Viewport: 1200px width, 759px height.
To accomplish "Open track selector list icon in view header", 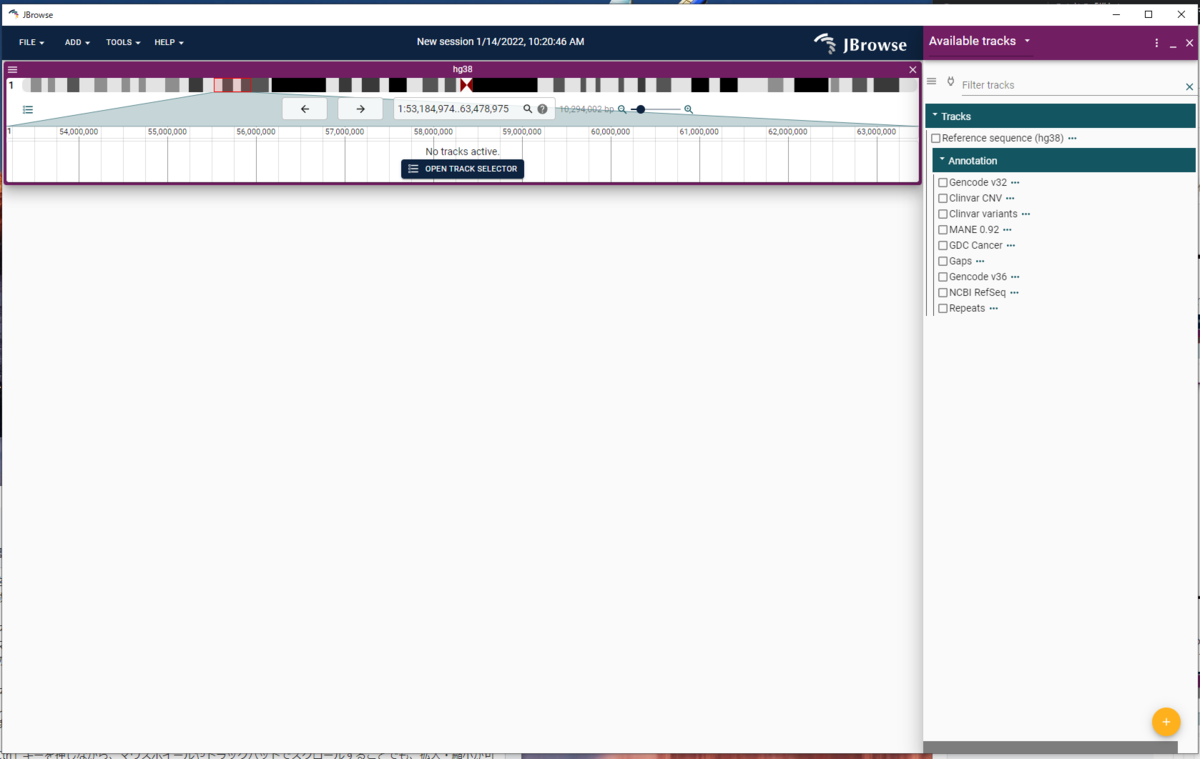I will pos(28,110).
